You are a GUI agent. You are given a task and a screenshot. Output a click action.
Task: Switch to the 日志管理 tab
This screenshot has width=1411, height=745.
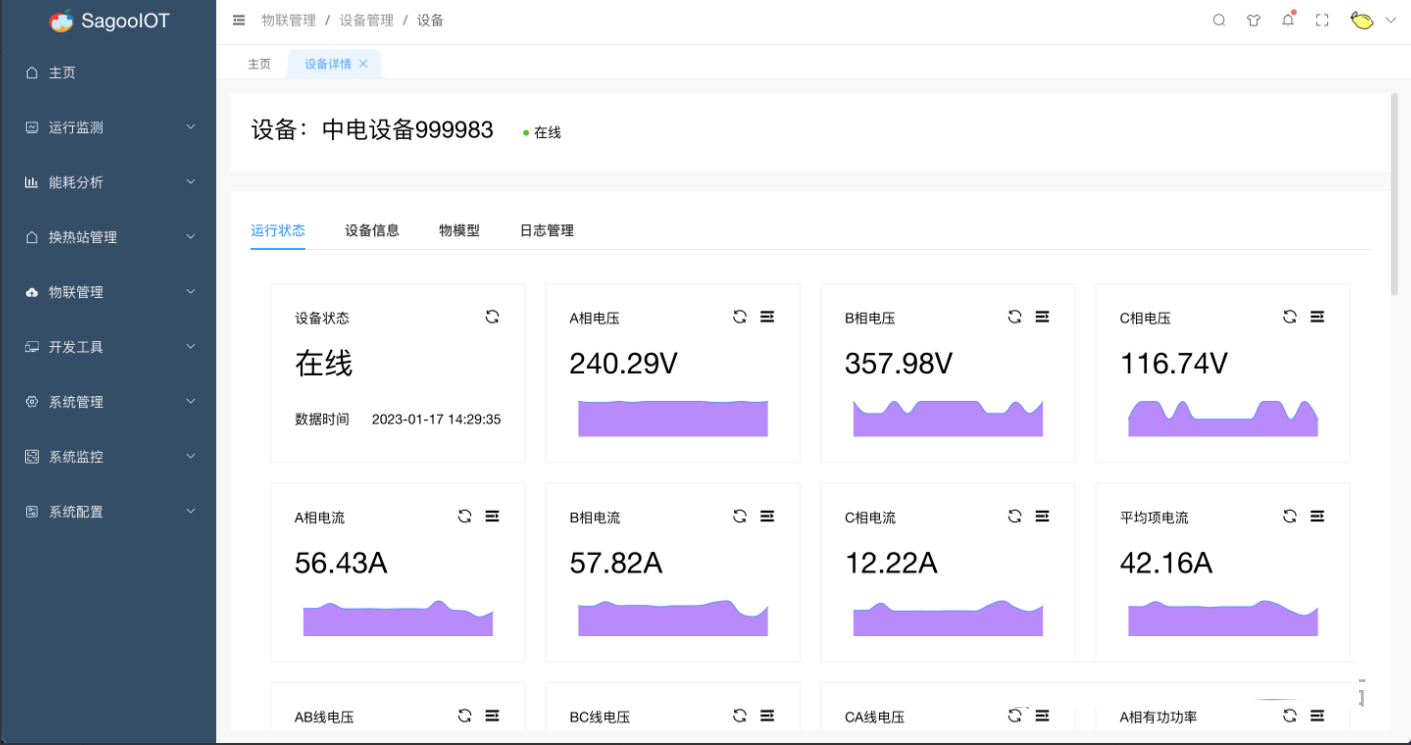tap(546, 230)
